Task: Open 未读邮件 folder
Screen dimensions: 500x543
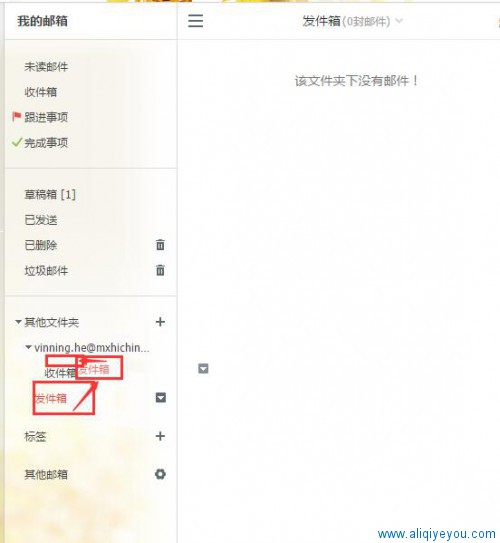Action: (46, 66)
